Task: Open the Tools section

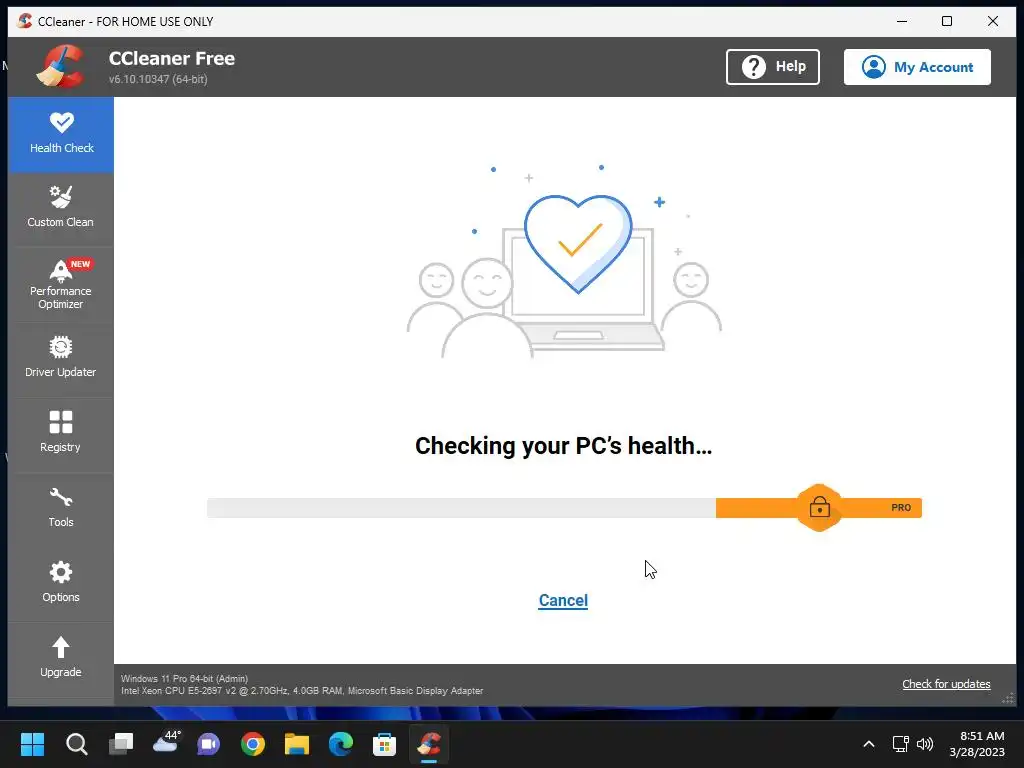Action: tap(61, 509)
